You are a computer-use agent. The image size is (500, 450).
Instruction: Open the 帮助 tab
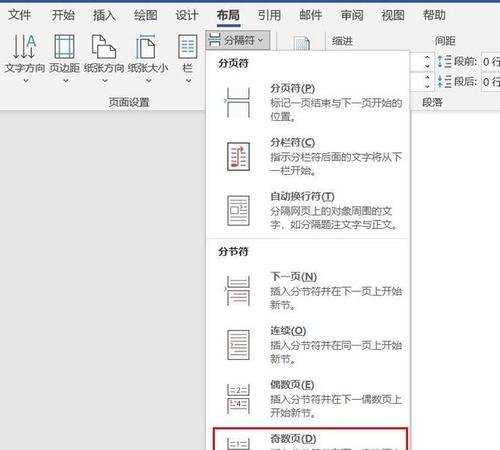coord(434,15)
